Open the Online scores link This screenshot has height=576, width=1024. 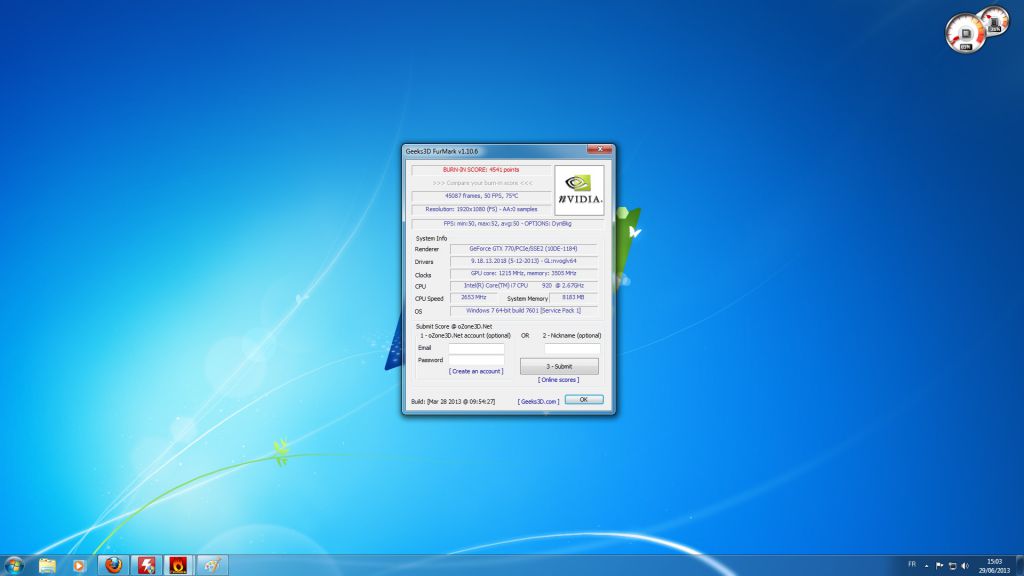[558, 379]
